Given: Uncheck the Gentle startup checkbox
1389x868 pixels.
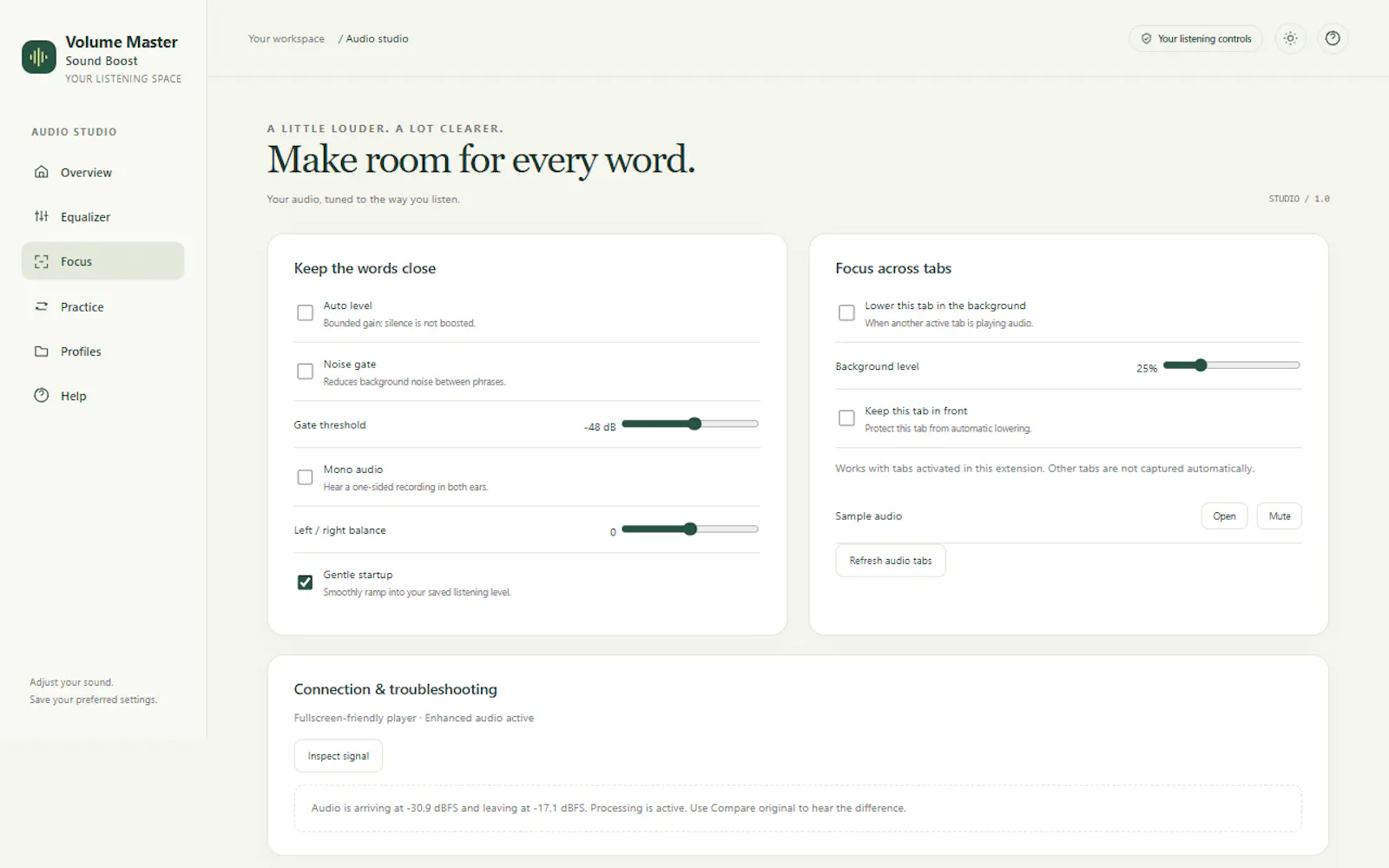Looking at the screenshot, I should pos(305,582).
